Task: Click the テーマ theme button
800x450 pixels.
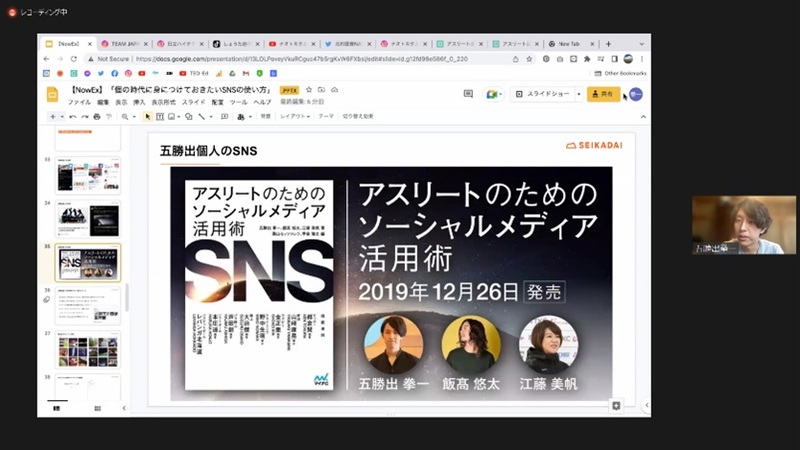Action: (x=326, y=116)
